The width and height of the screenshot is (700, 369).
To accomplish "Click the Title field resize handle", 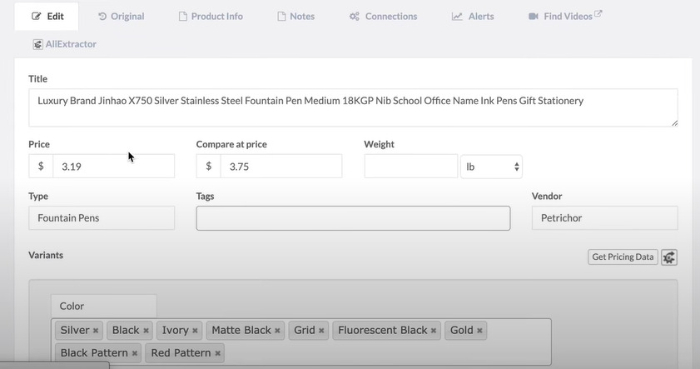I will coord(675,123).
